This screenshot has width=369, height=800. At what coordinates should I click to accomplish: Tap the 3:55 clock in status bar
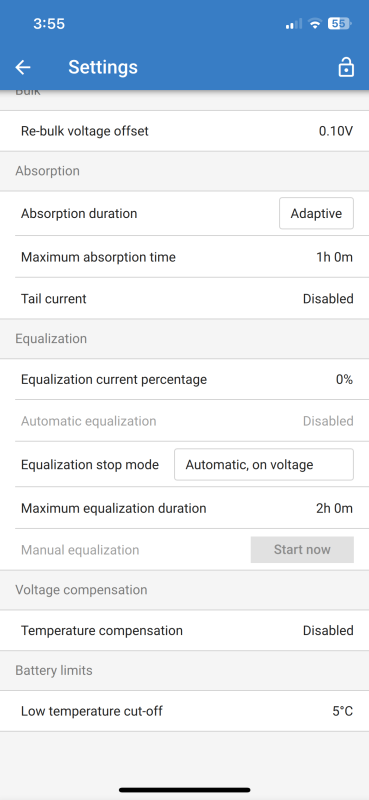(x=49, y=23)
